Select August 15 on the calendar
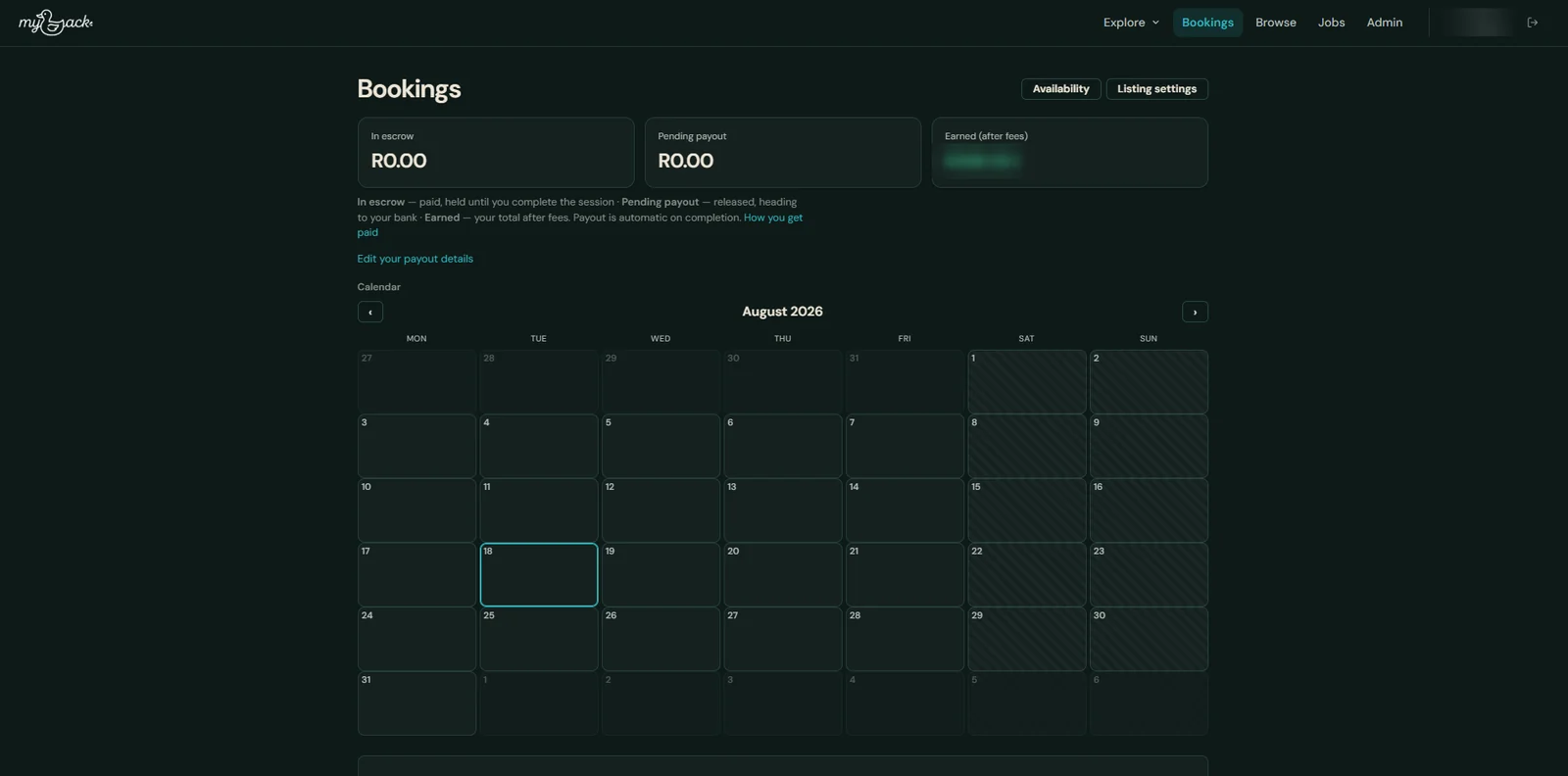The height and width of the screenshot is (776, 1568). click(1027, 510)
